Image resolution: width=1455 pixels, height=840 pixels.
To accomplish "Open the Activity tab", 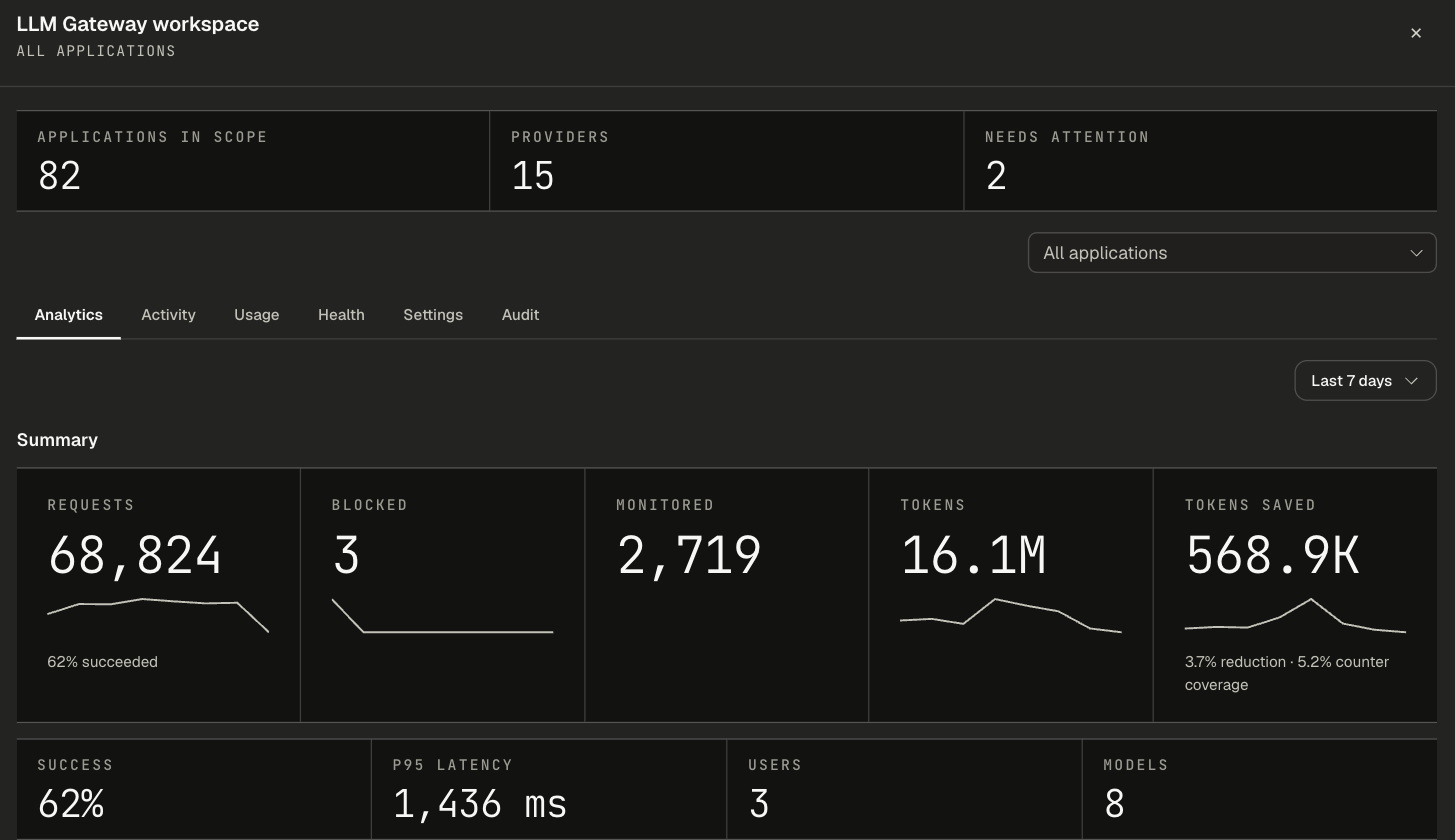I will (x=168, y=314).
